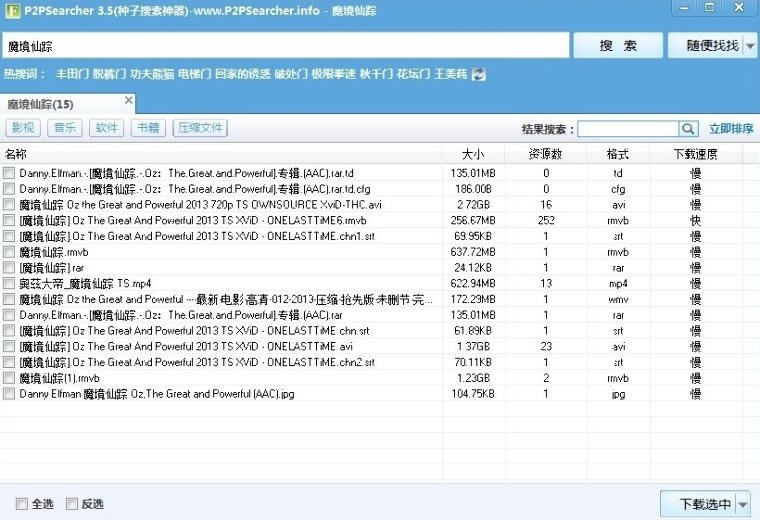Sort by the 资源数 column header

[x=546, y=154]
